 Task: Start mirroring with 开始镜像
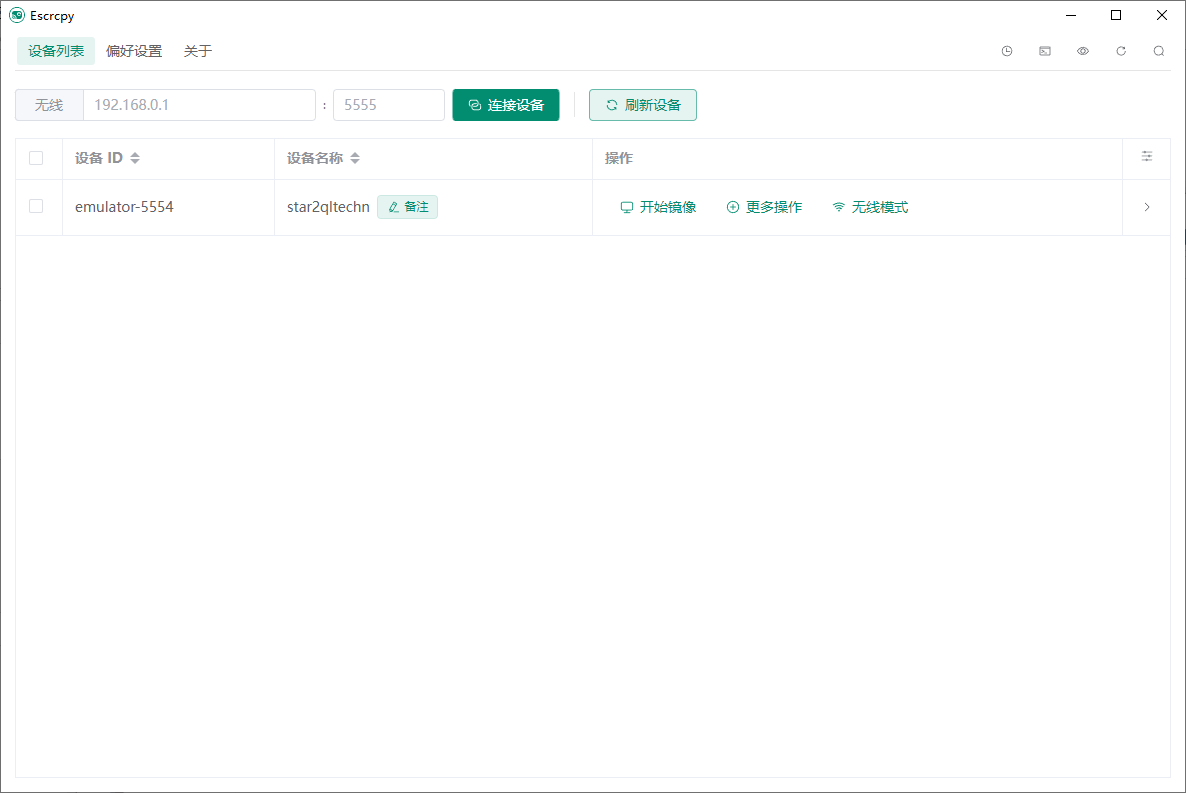click(658, 208)
